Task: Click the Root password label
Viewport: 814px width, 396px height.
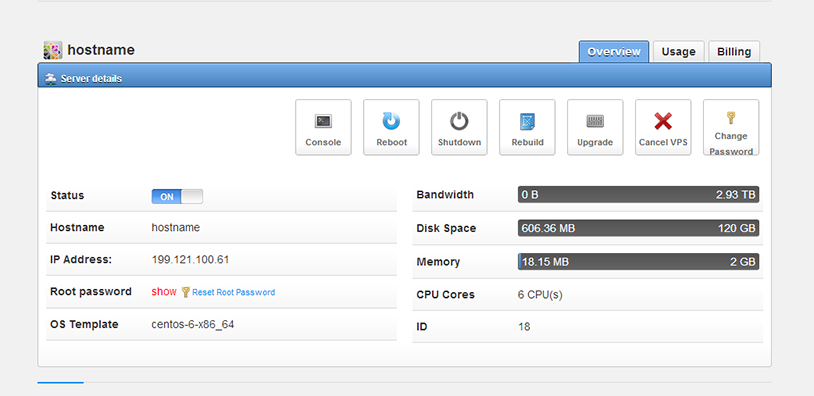Action: pyautogui.click(x=91, y=292)
